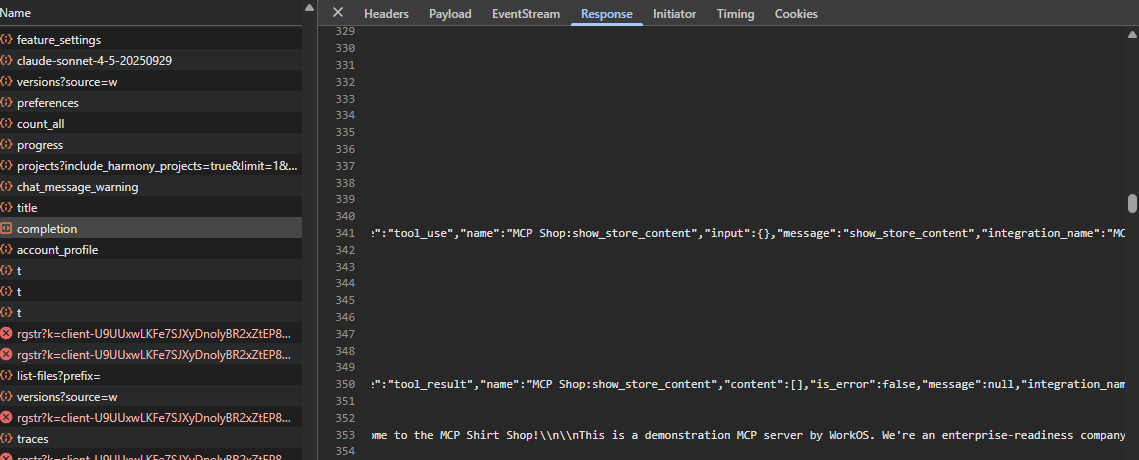This screenshot has height=460, width=1139.
Task: Click line number 336
Action: point(343,149)
